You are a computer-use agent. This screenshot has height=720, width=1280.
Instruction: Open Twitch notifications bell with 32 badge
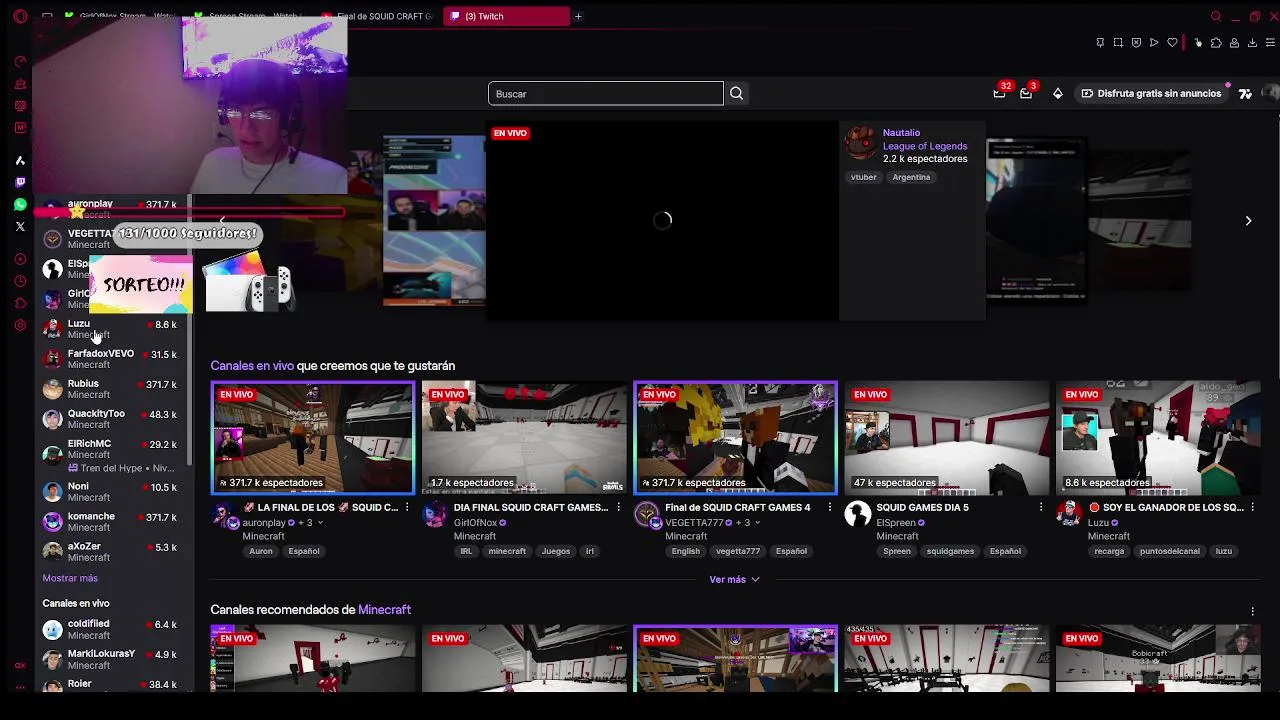point(999,93)
